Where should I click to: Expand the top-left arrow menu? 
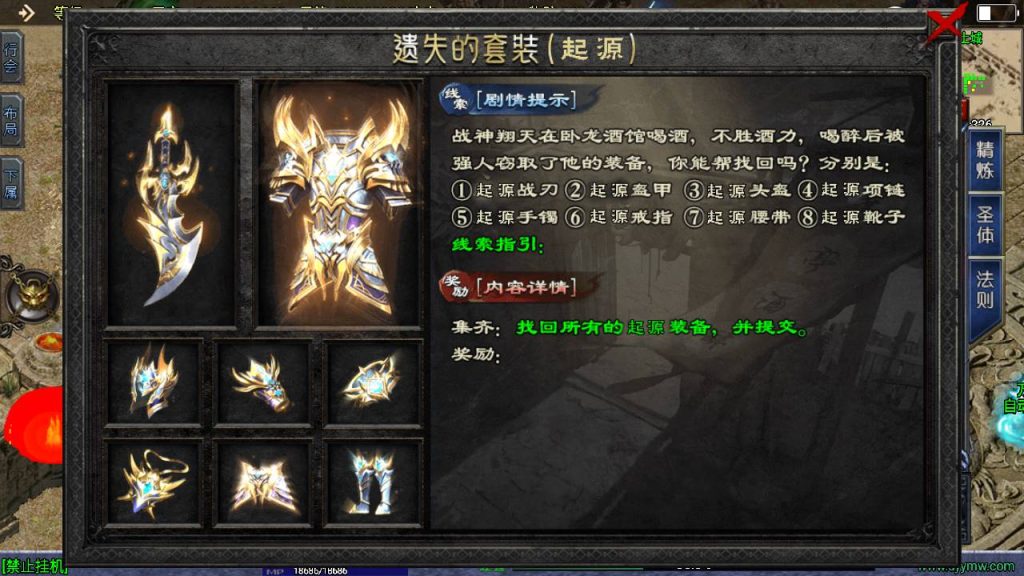[25, 12]
